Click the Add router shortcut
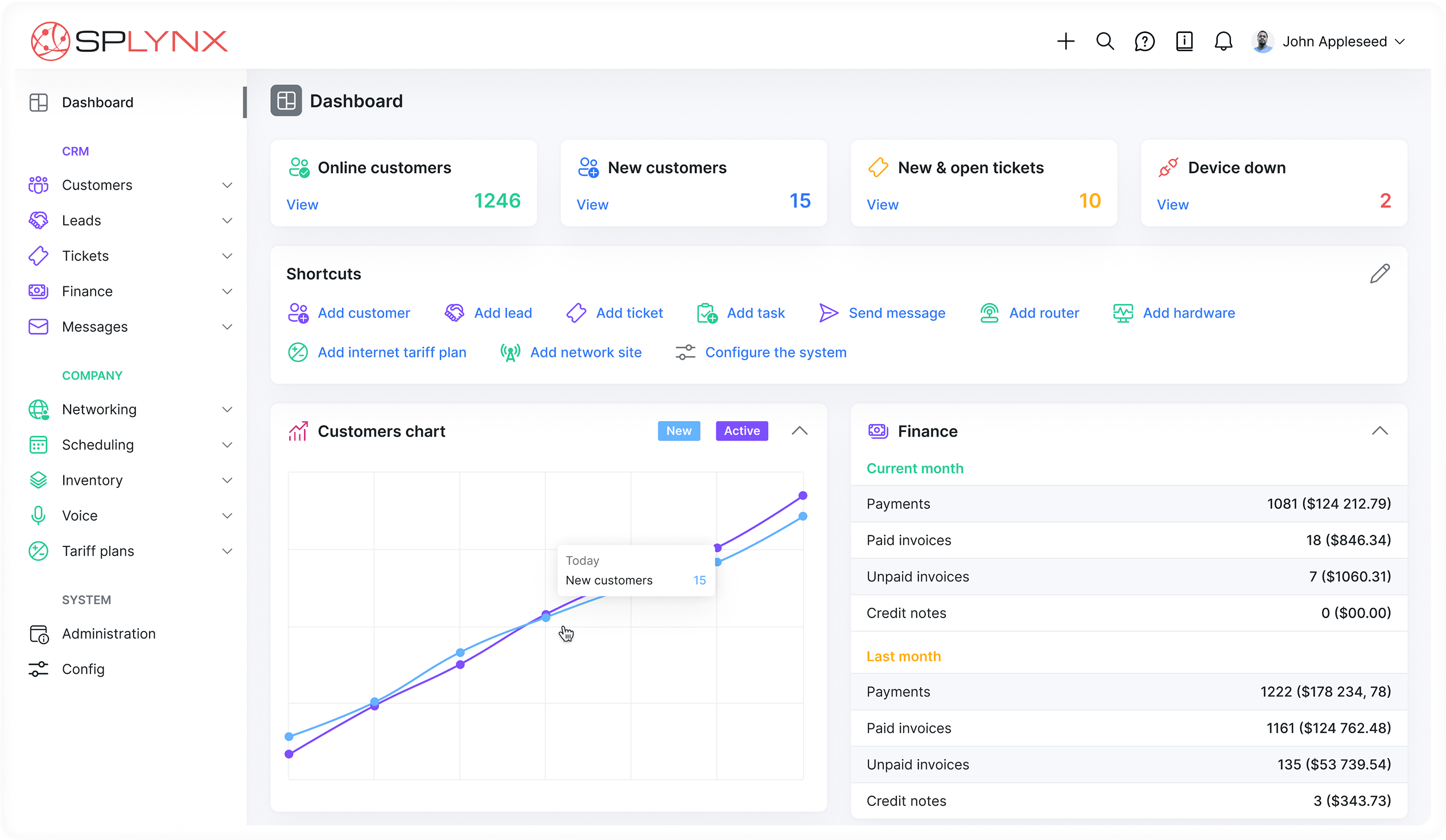This screenshot has height=840, width=1446. (1043, 313)
